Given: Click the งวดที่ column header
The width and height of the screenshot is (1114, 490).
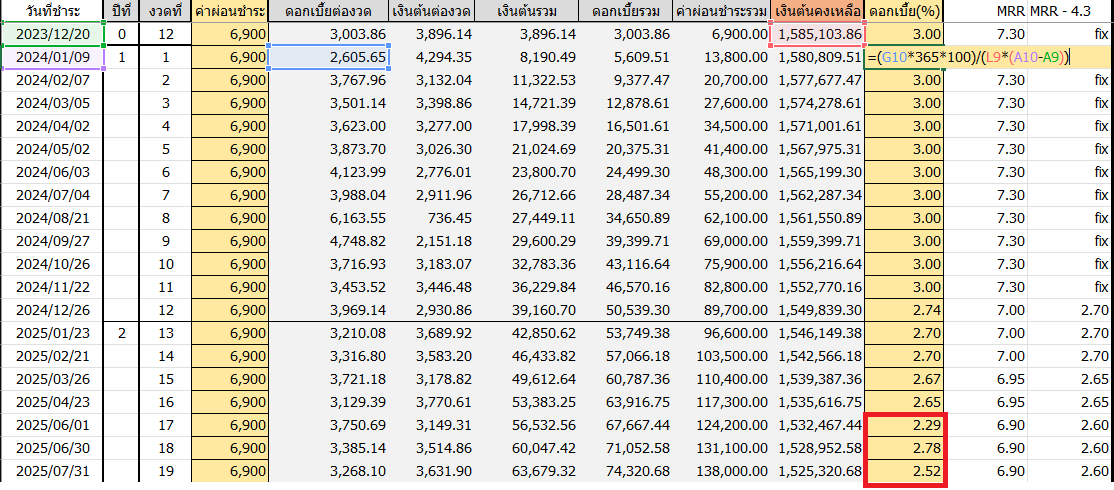Looking at the screenshot, I should point(165,11).
